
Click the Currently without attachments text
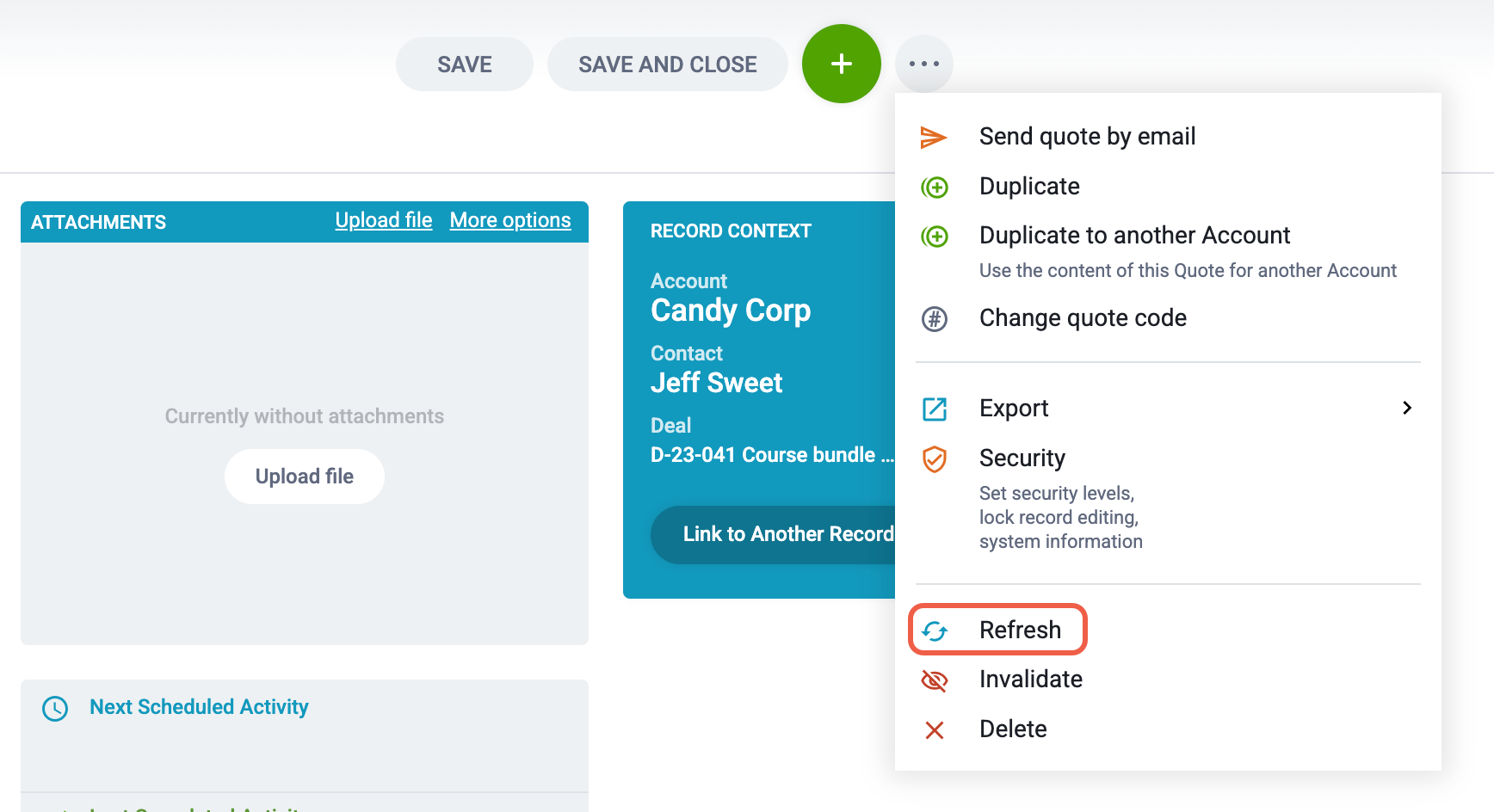[305, 416]
